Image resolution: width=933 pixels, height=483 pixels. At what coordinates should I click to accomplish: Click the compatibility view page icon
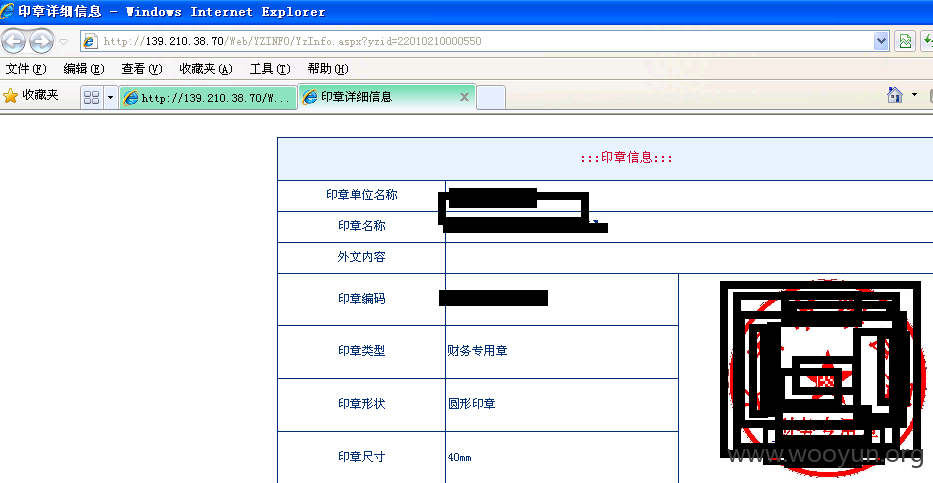tap(905, 41)
